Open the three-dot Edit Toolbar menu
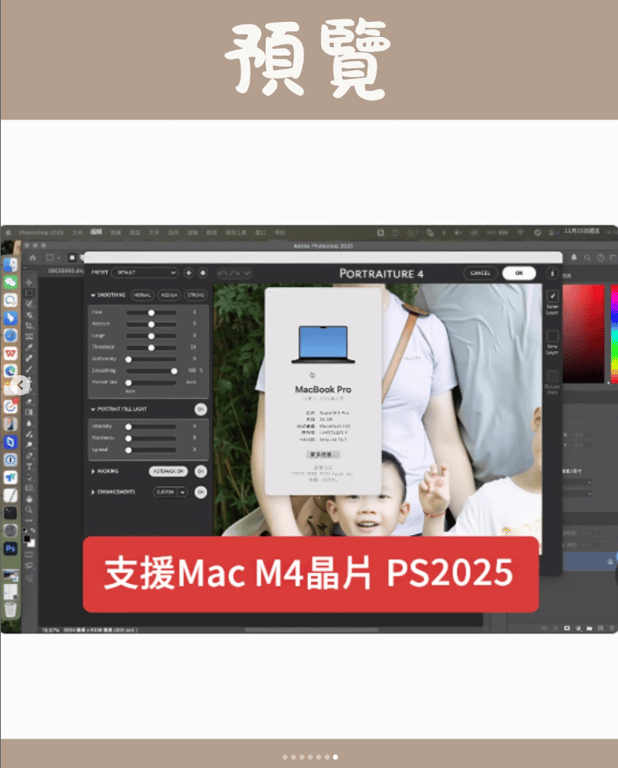The height and width of the screenshot is (768, 618). point(29,520)
